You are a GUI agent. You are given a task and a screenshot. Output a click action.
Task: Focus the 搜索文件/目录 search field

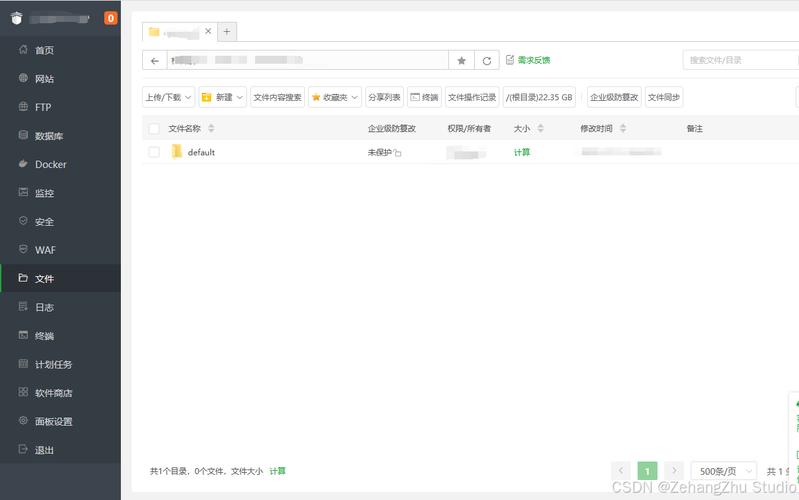point(740,60)
